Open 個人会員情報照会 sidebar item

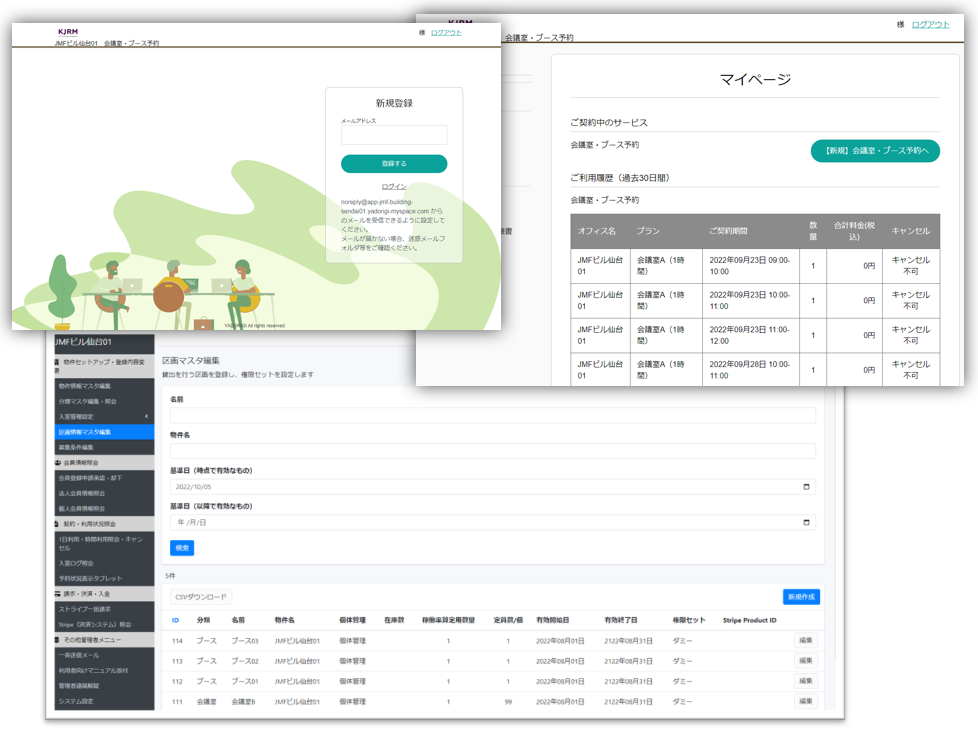104,508
